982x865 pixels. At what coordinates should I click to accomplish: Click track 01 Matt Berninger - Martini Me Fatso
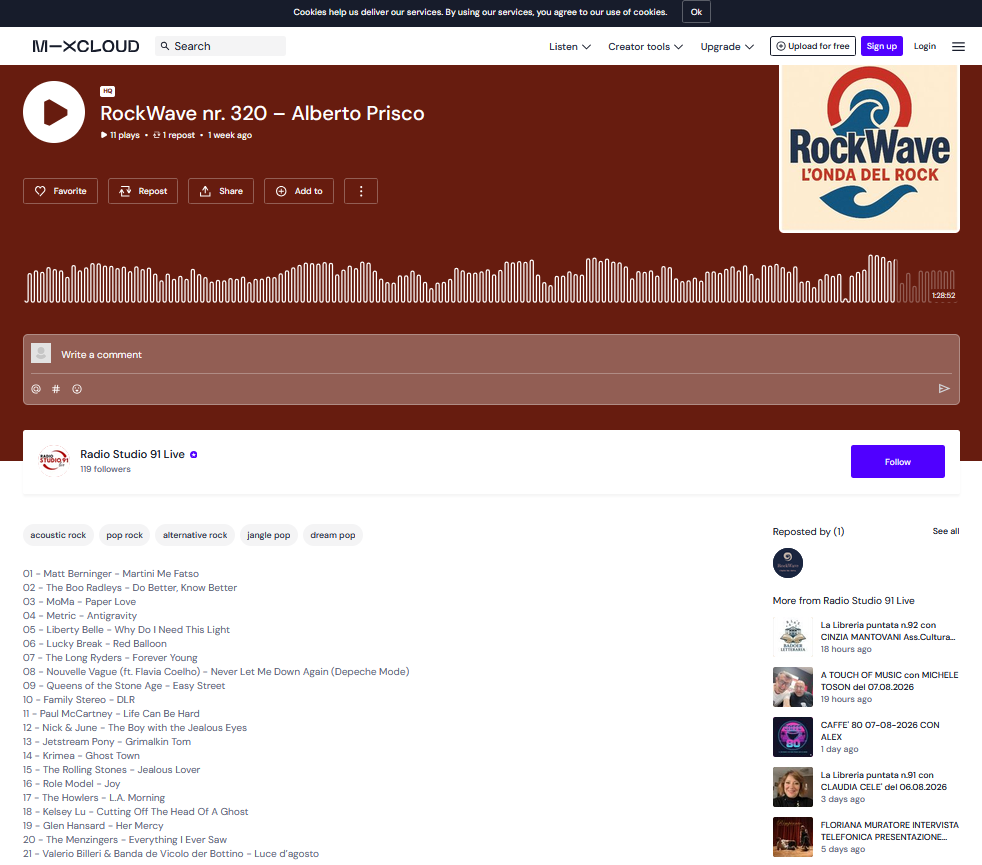click(111, 574)
